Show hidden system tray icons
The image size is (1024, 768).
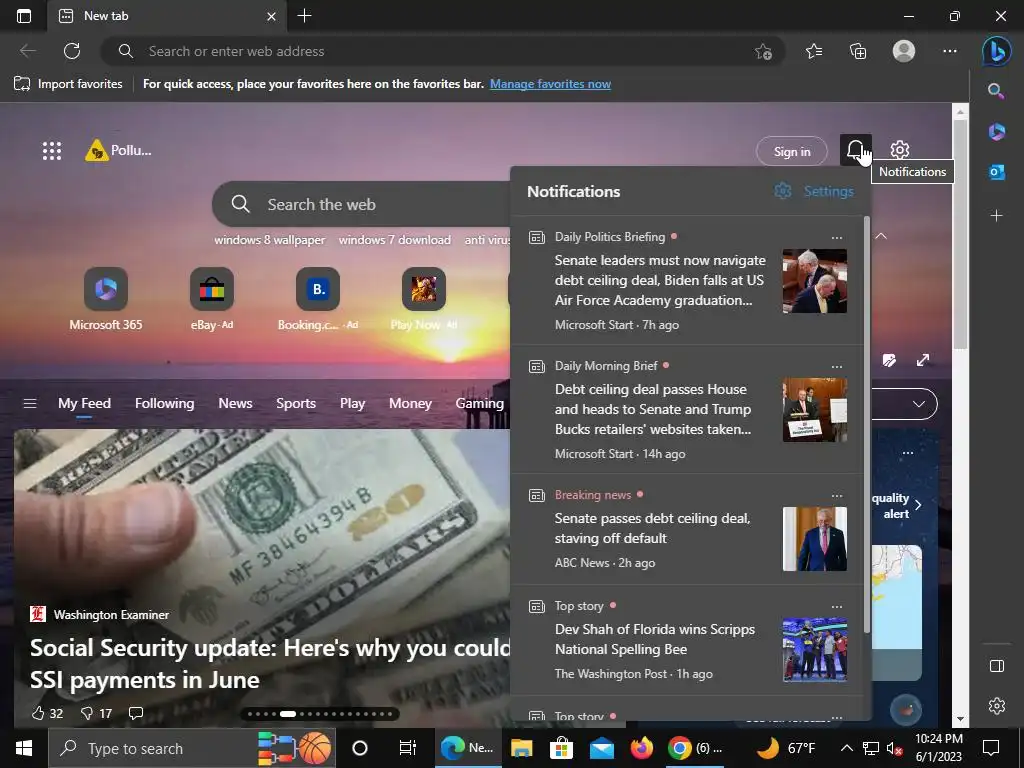[846, 748]
